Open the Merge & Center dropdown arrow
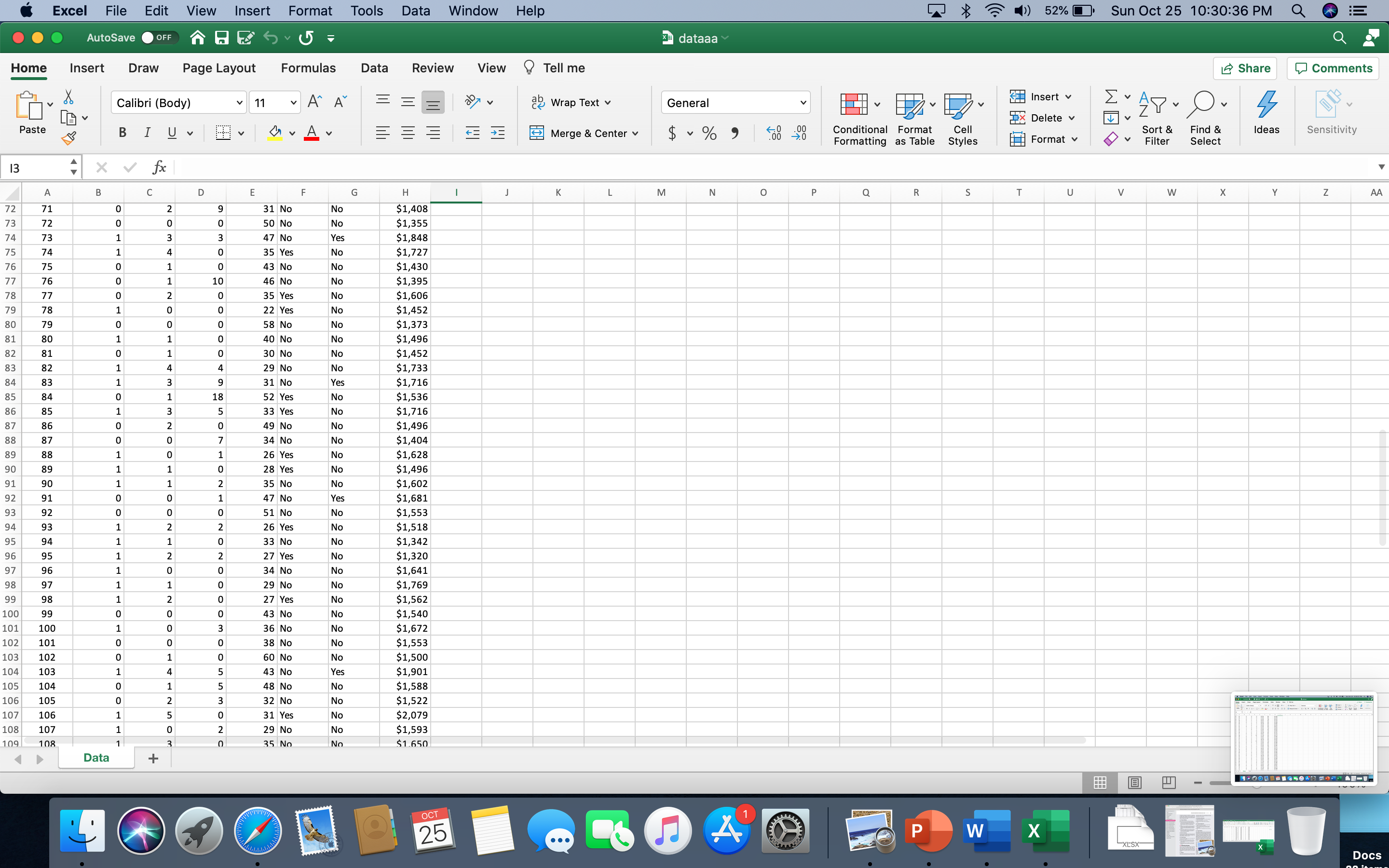Image resolution: width=1389 pixels, height=868 pixels. pyautogui.click(x=635, y=134)
